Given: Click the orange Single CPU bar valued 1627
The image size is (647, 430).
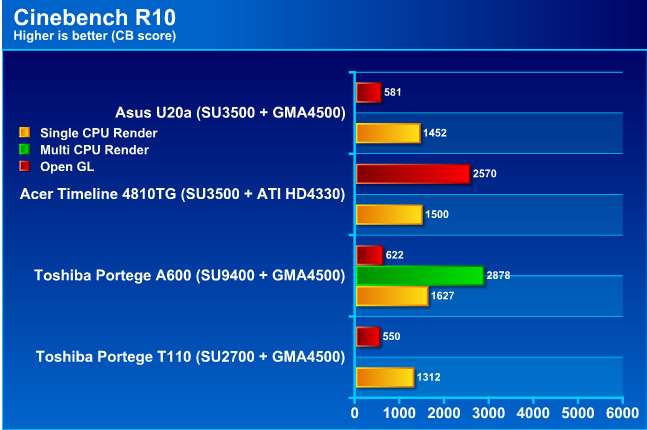Looking at the screenshot, I should coord(392,296).
